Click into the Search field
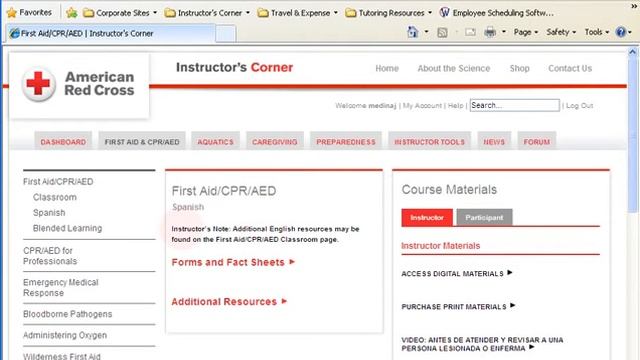Viewport: 640px width, 360px height. 514,105
